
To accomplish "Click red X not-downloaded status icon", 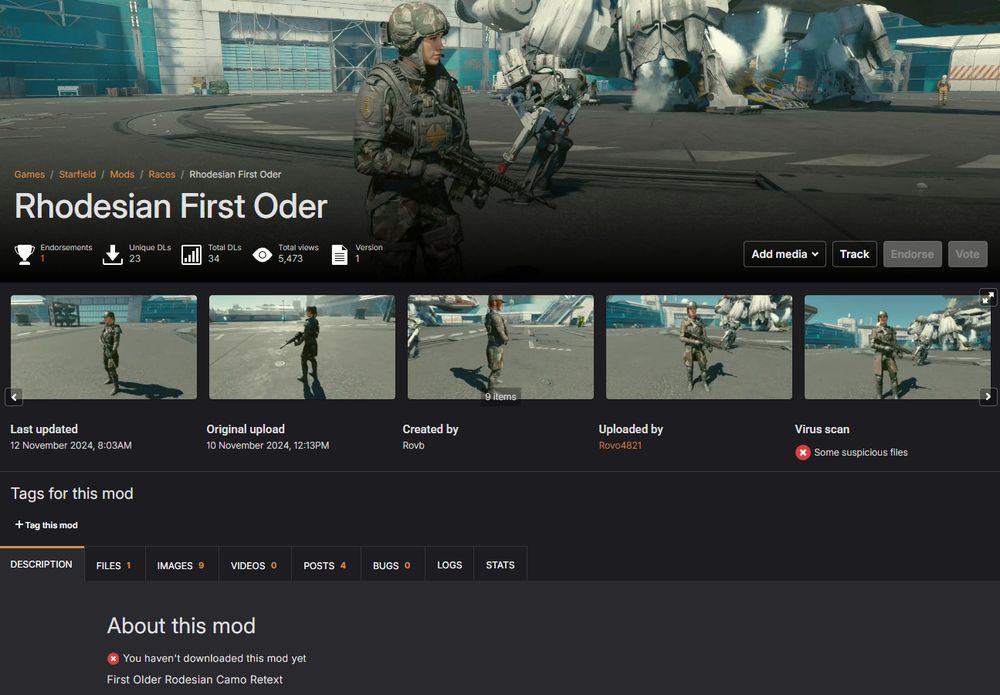I will click(113, 658).
